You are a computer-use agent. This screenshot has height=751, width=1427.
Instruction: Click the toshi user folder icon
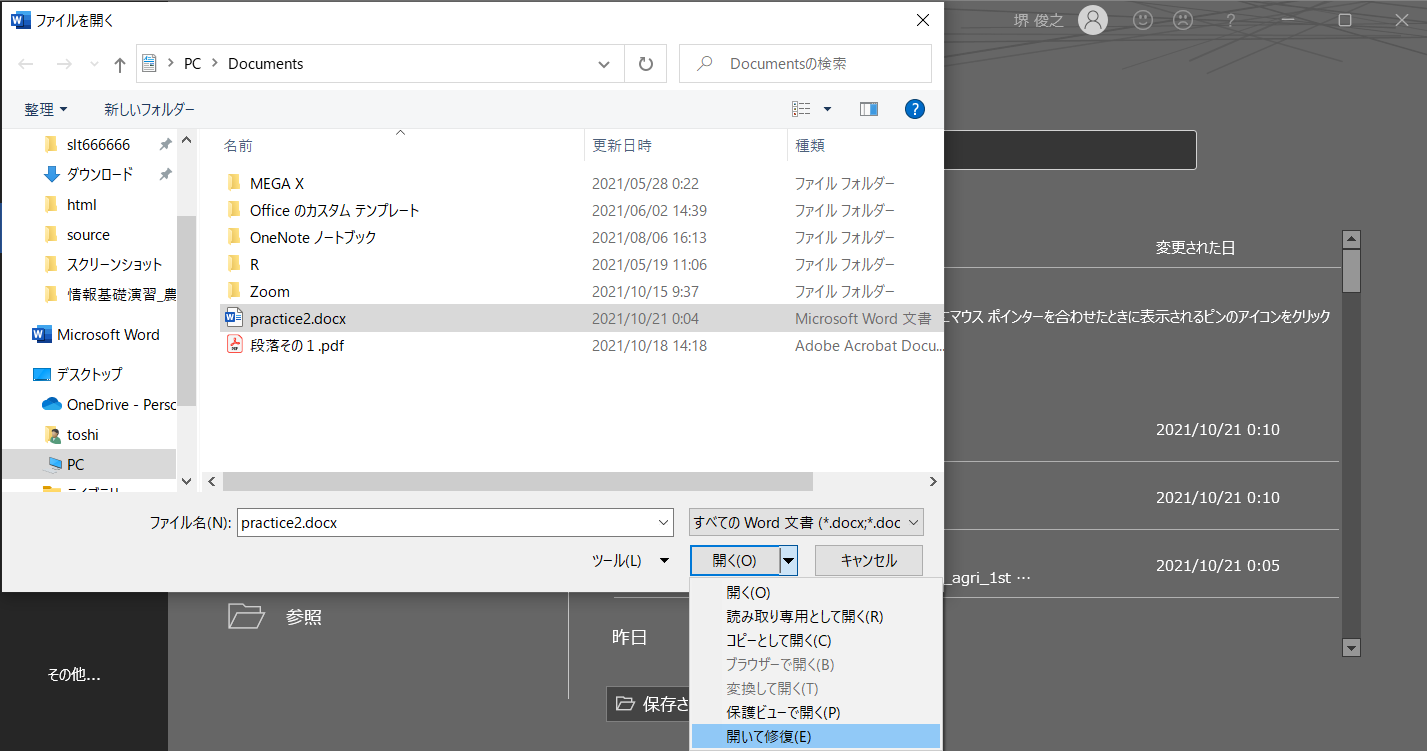coord(52,435)
